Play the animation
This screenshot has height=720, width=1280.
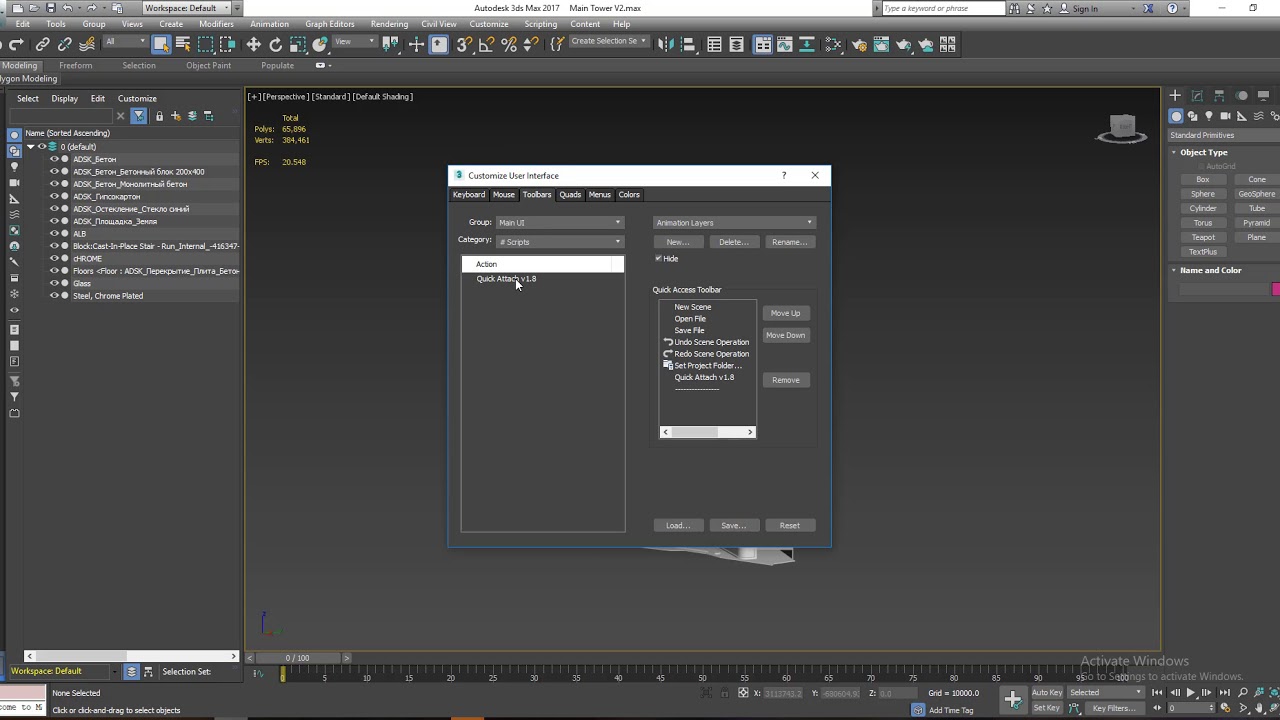click(1190, 692)
